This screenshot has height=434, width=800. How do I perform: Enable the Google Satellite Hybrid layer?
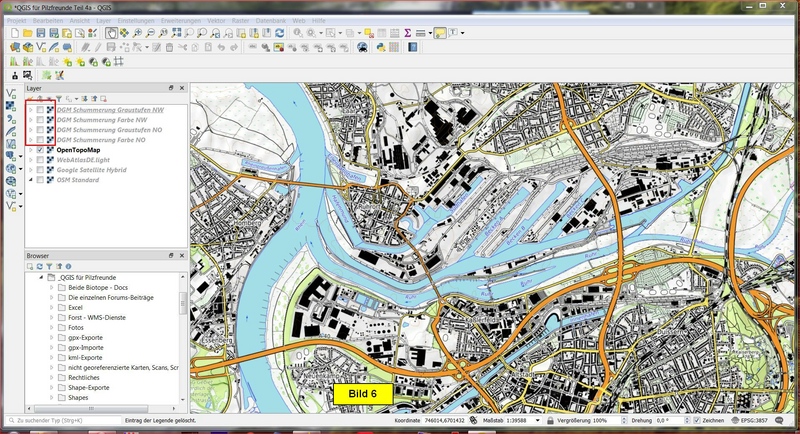[40, 170]
